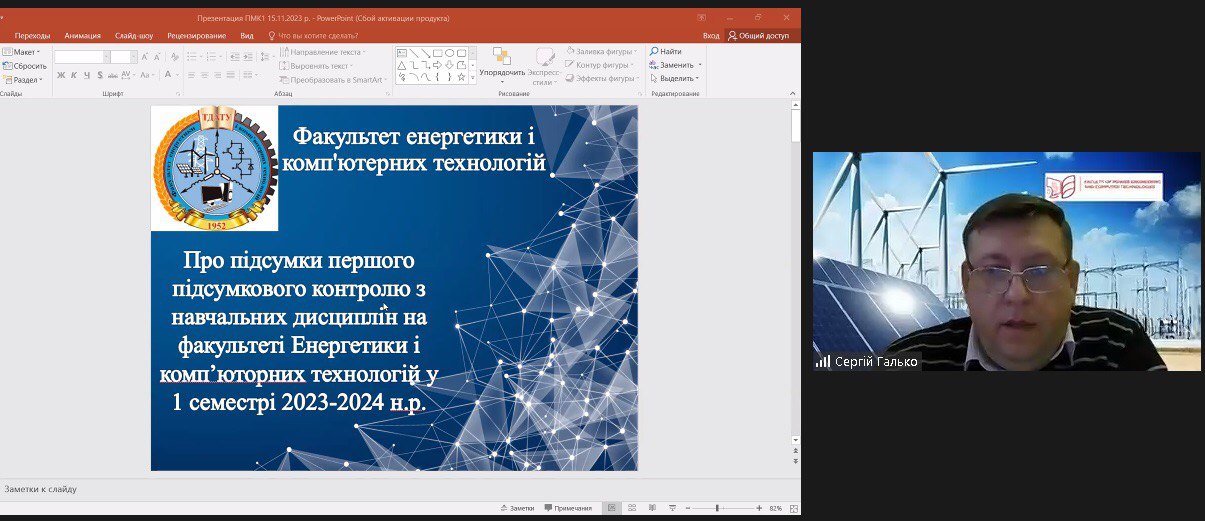Open columns dropdown in paragraph group
The width and height of the screenshot is (1205, 521).
(250, 75)
